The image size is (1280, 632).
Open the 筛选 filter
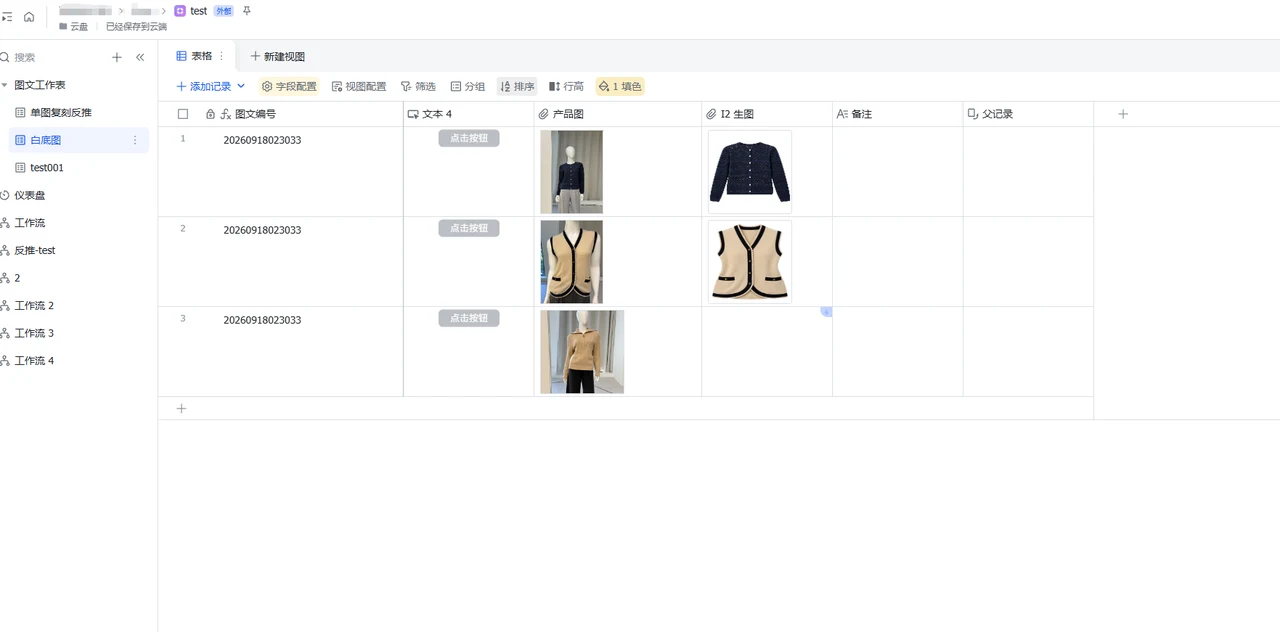tap(418, 87)
